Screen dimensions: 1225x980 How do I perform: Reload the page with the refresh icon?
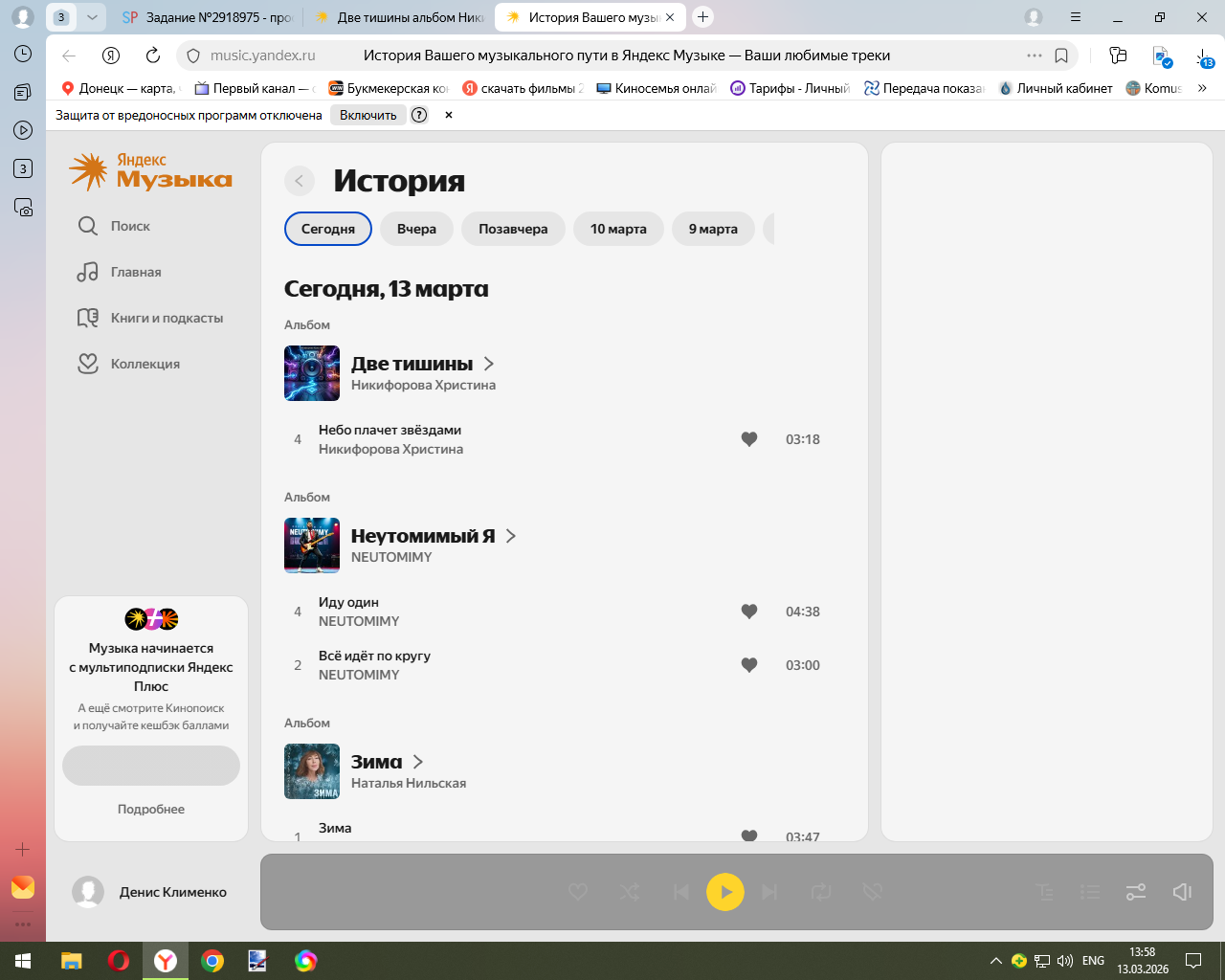click(x=153, y=56)
